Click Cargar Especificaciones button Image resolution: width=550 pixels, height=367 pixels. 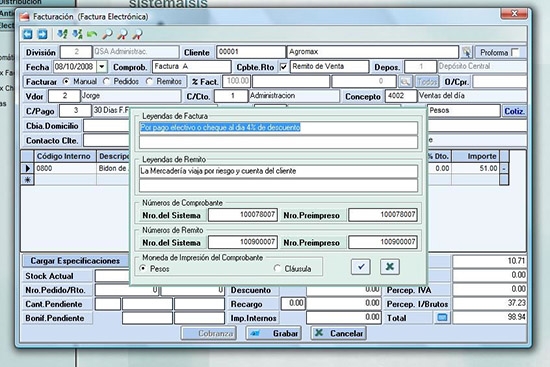(75, 261)
